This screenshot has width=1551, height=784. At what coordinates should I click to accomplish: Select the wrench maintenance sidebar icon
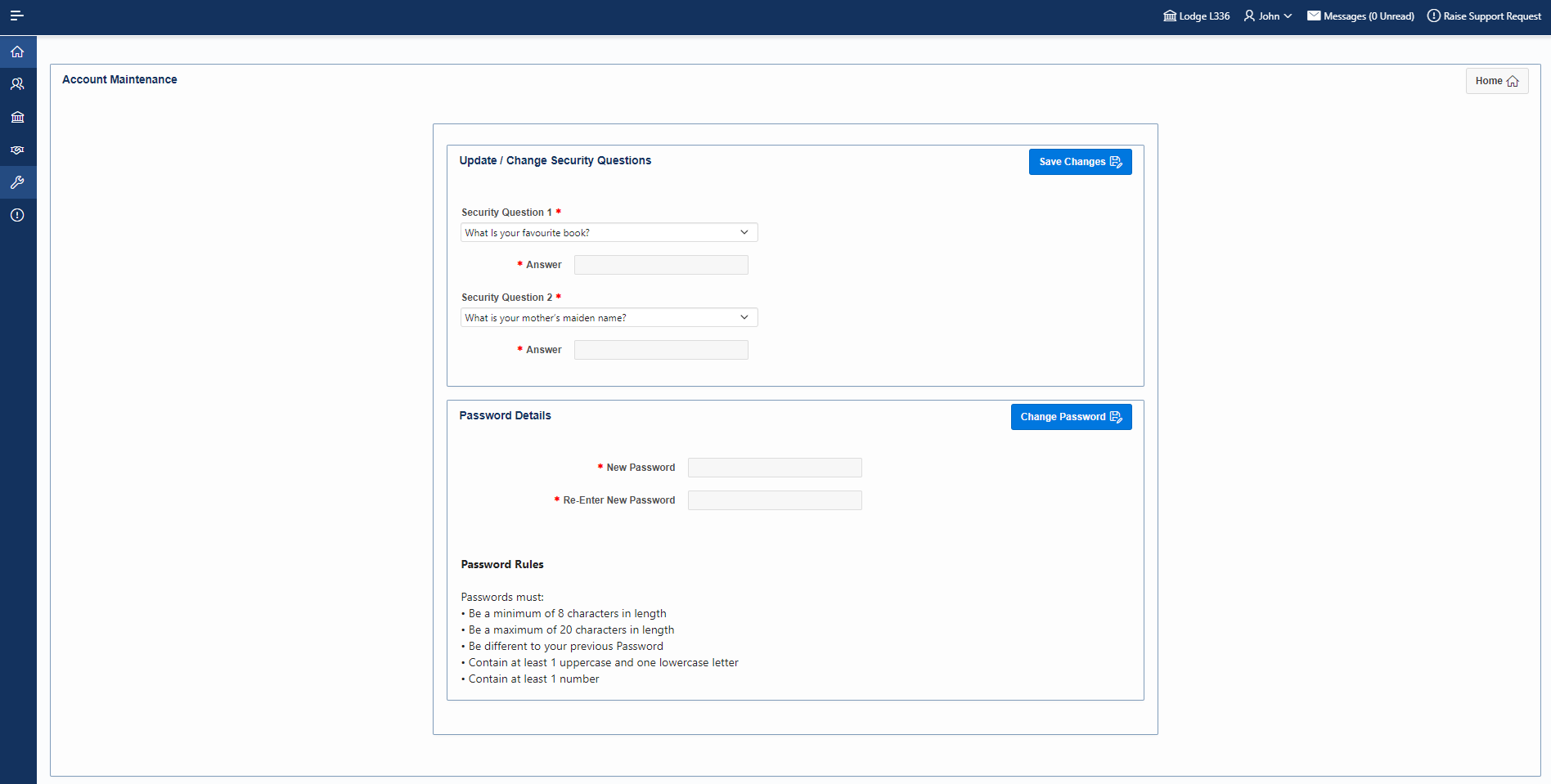(17, 182)
